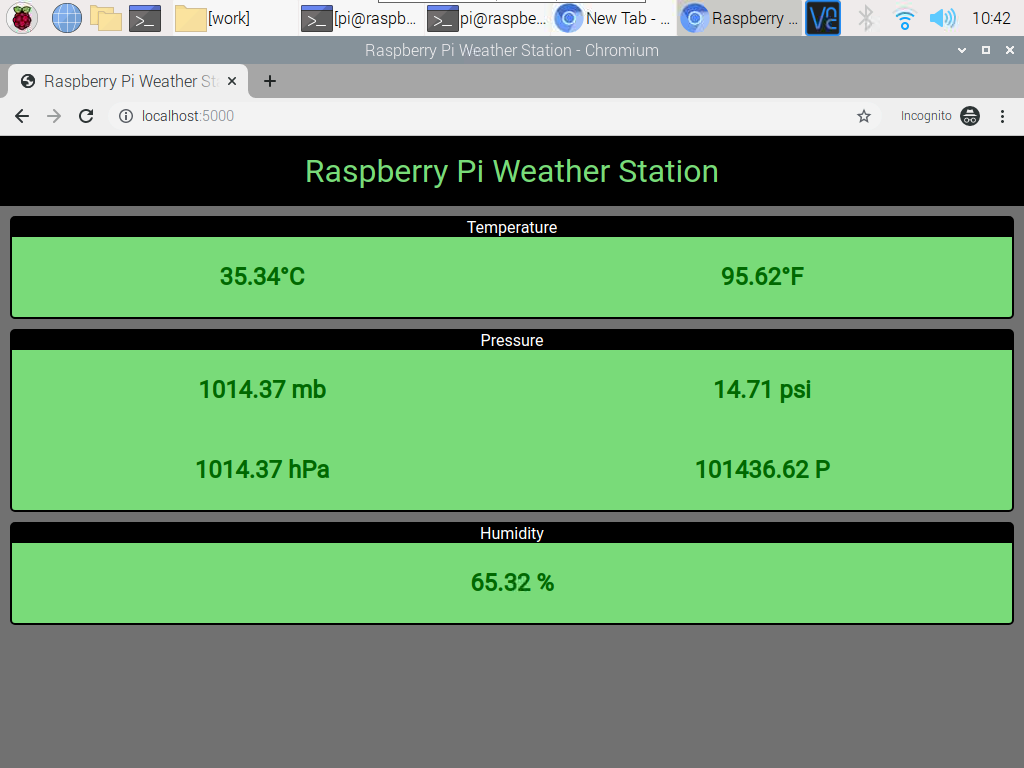Viewport: 1024px width, 768px height.
Task: Go back to the previous page
Action: coord(22,116)
